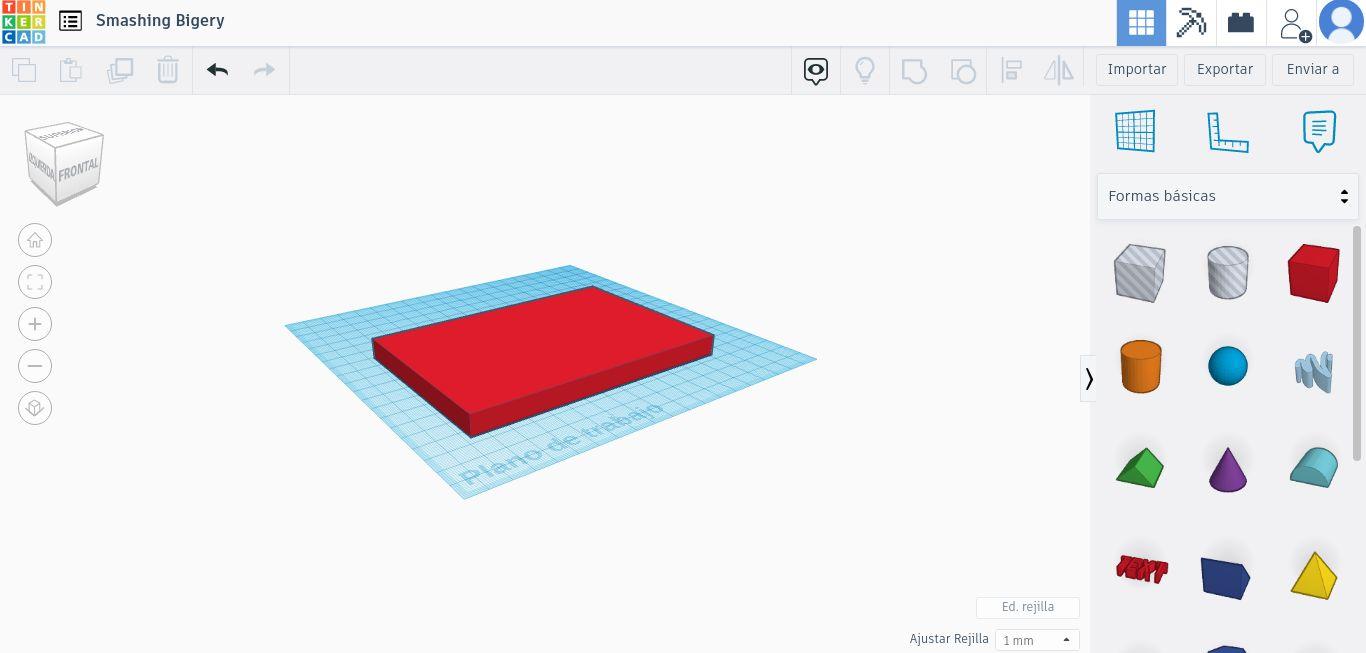Open Bricks mode icon
Viewport: 1366px width, 653px height.
pyautogui.click(x=1241, y=23)
